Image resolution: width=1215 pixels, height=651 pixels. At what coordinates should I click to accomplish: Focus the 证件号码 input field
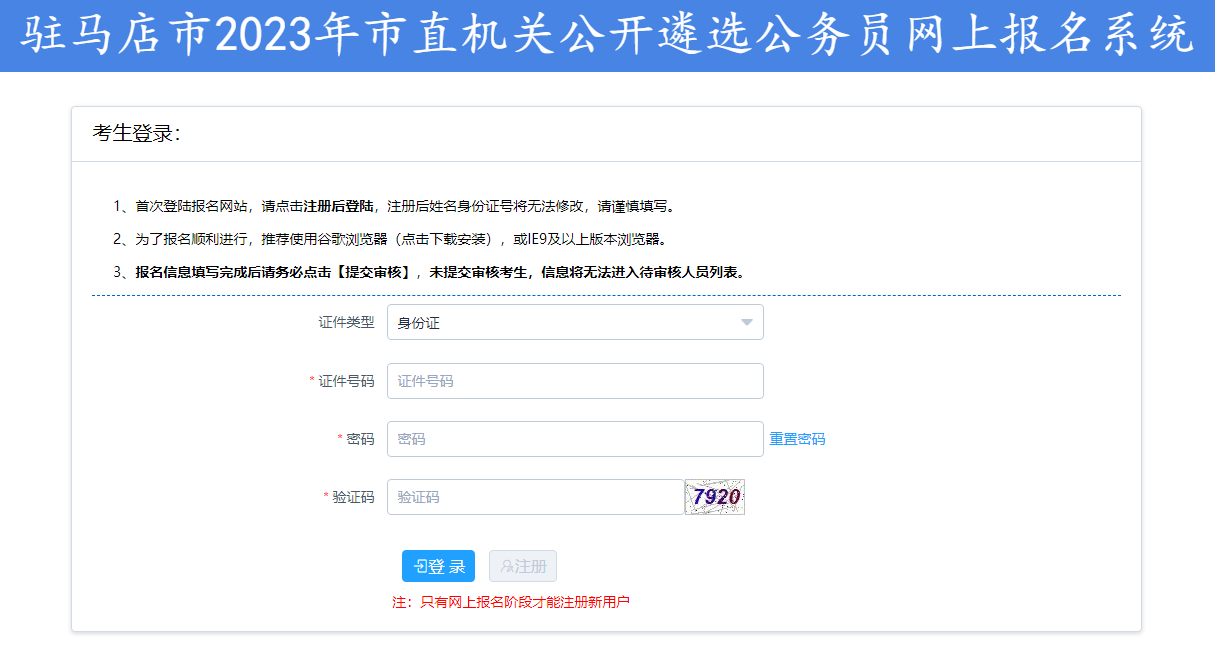pyautogui.click(x=575, y=381)
